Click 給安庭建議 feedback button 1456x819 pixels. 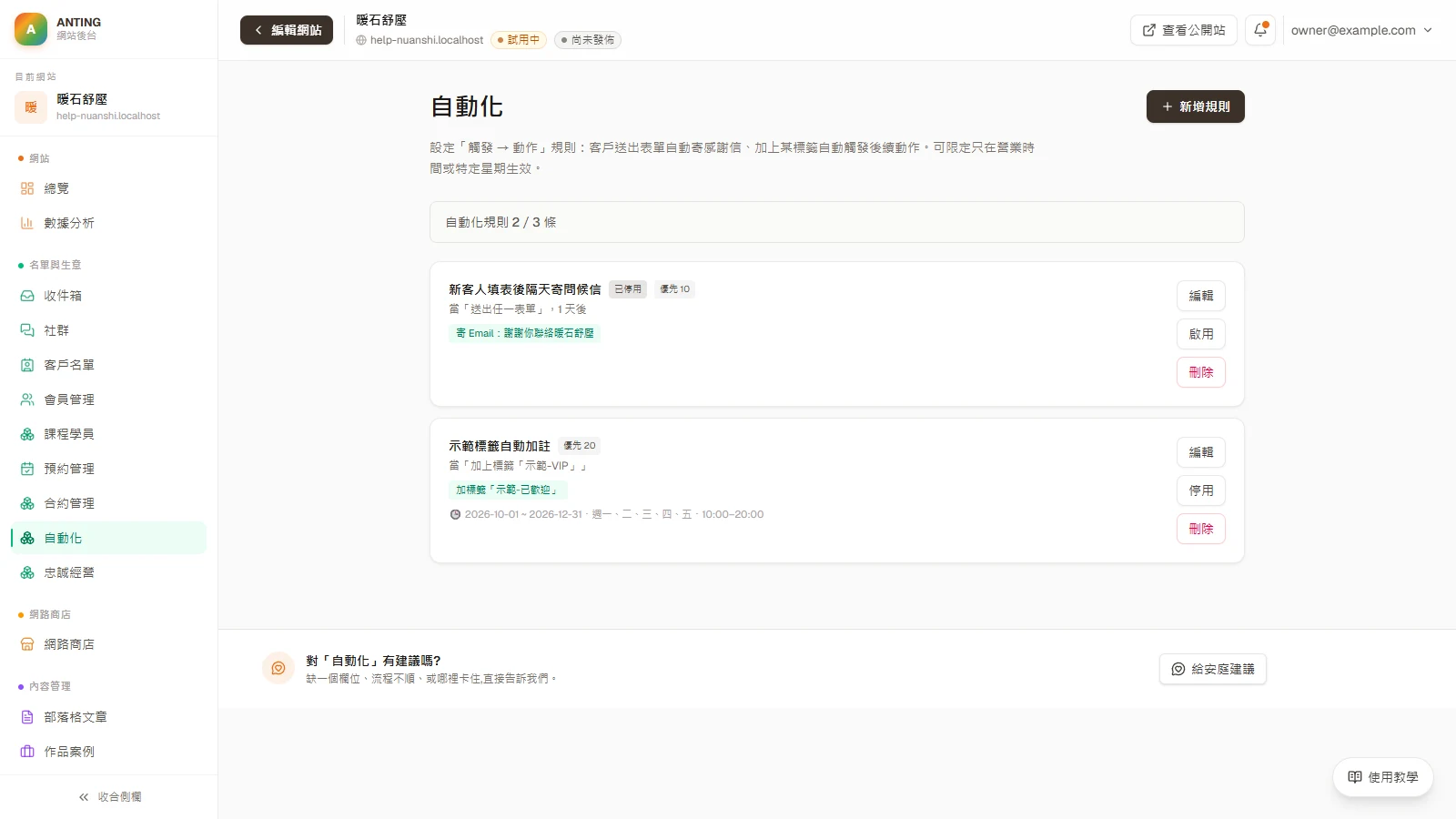1213,669
